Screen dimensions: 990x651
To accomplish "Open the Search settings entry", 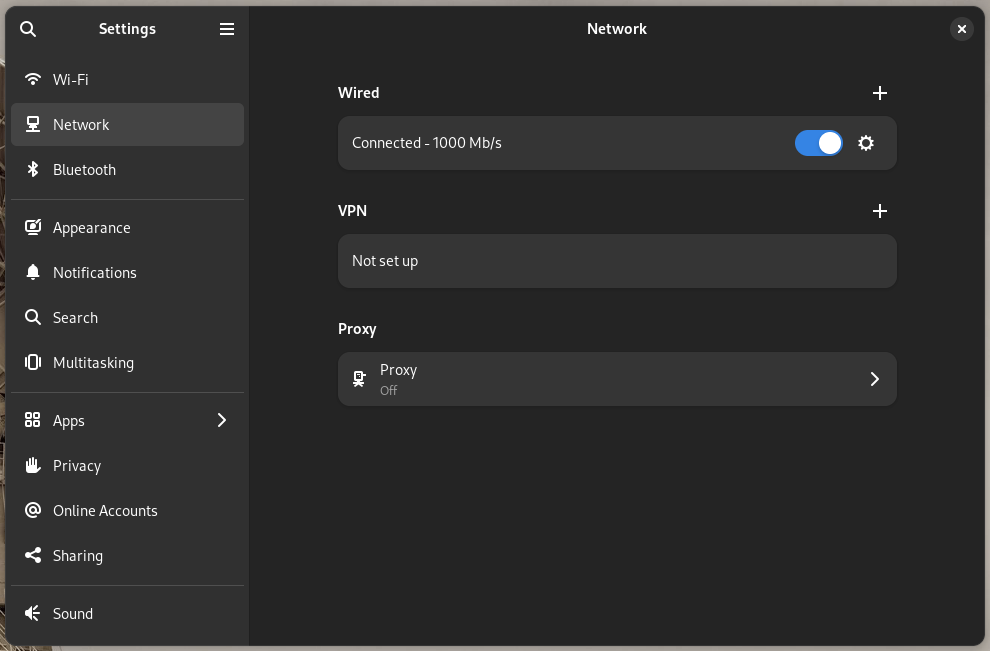I will coord(74,317).
